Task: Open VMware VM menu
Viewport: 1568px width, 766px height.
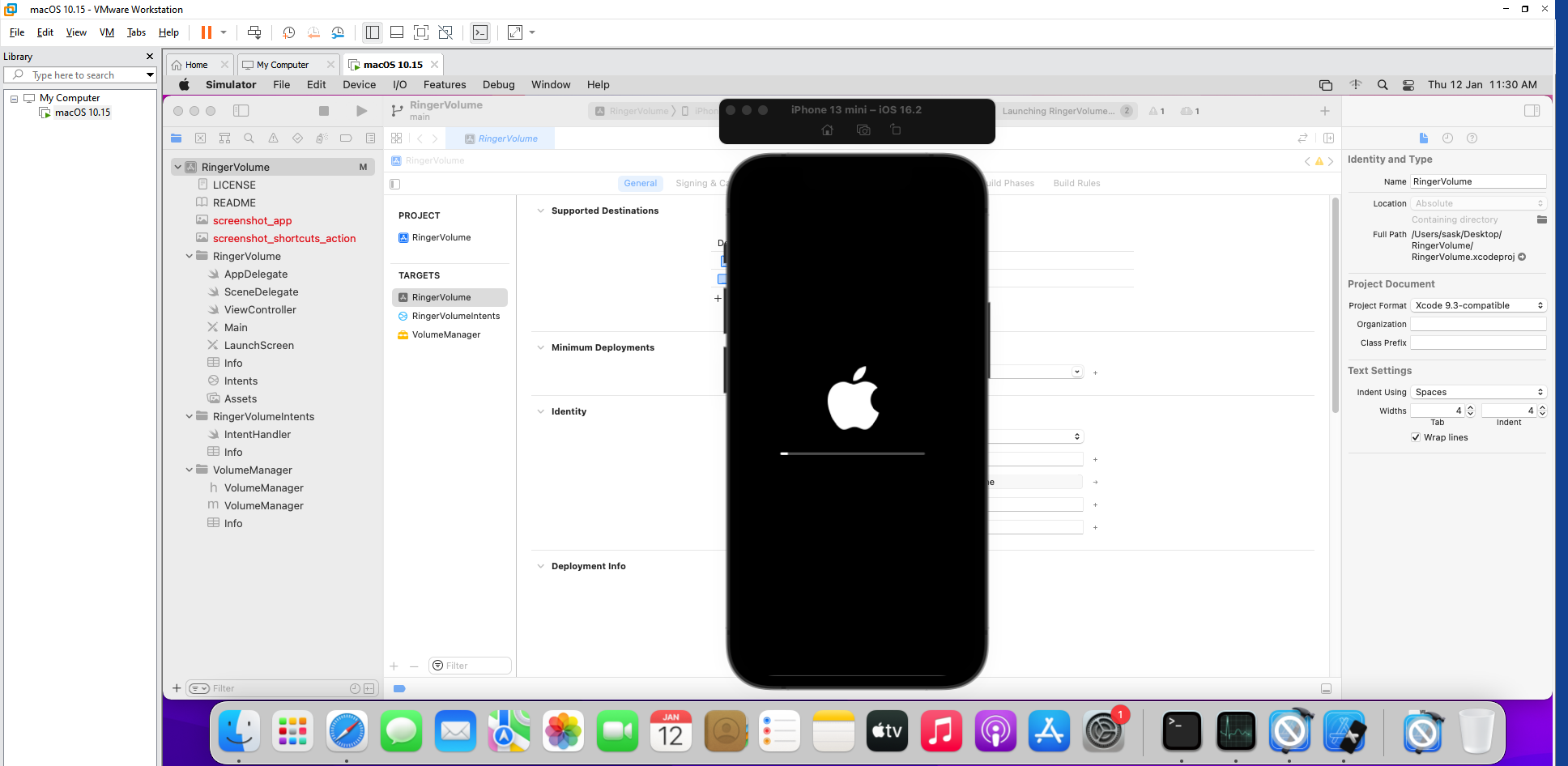Action: 107,32
